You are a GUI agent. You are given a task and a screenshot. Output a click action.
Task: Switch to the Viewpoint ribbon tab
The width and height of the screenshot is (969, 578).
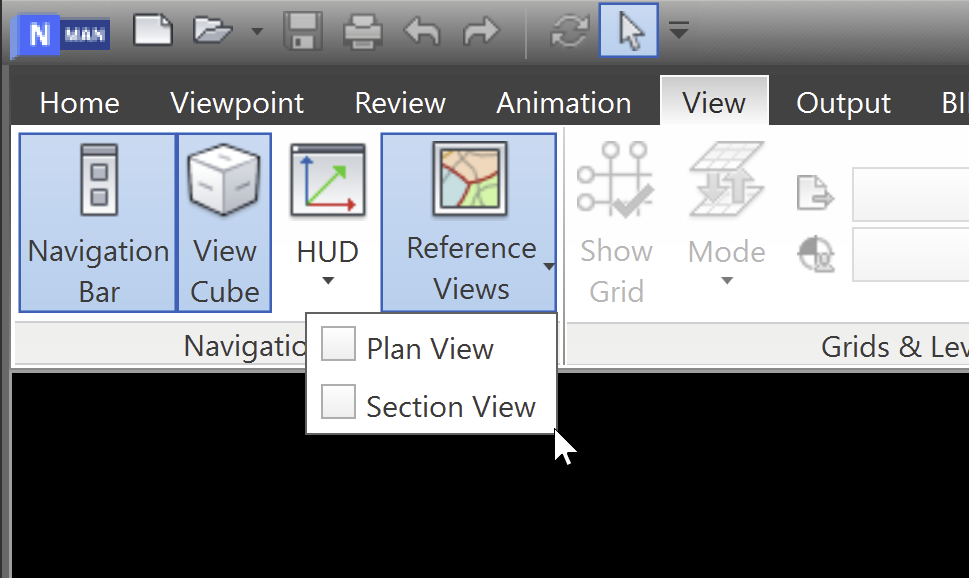tap(237, 101)
